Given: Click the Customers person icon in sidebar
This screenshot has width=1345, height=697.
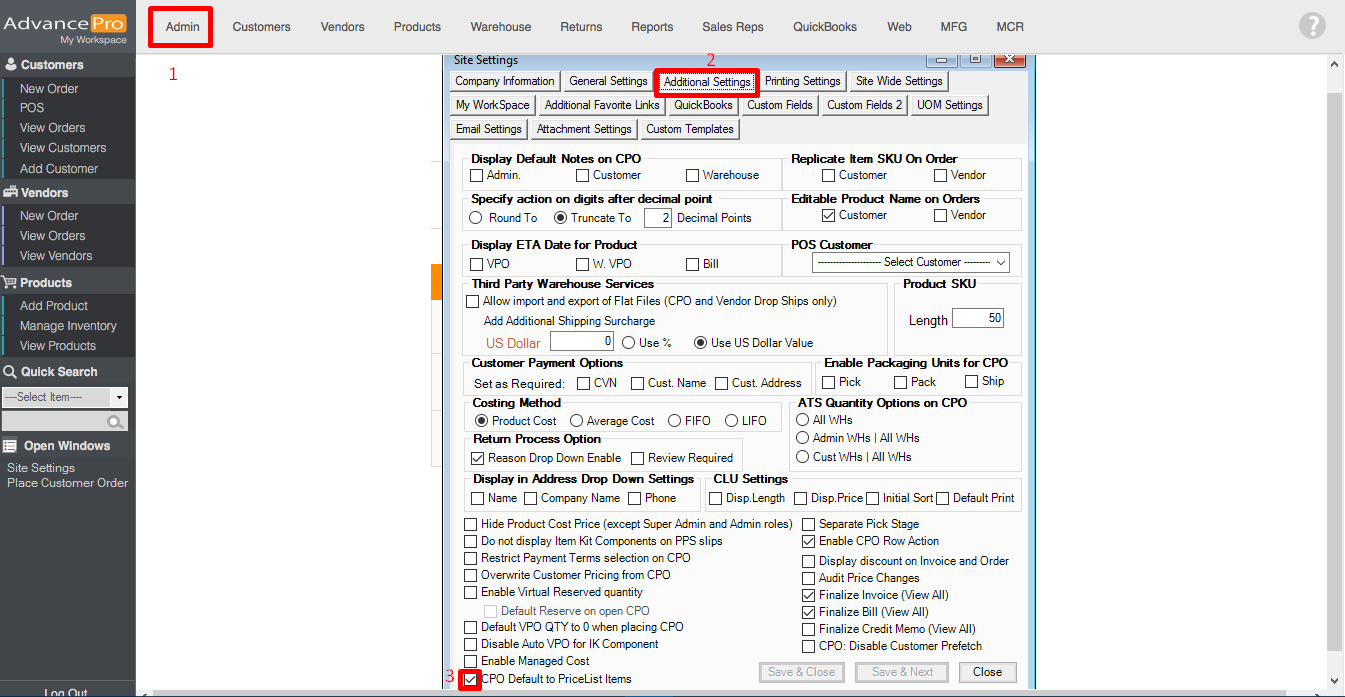Looking at the screenshot, I should pos(11,65).
